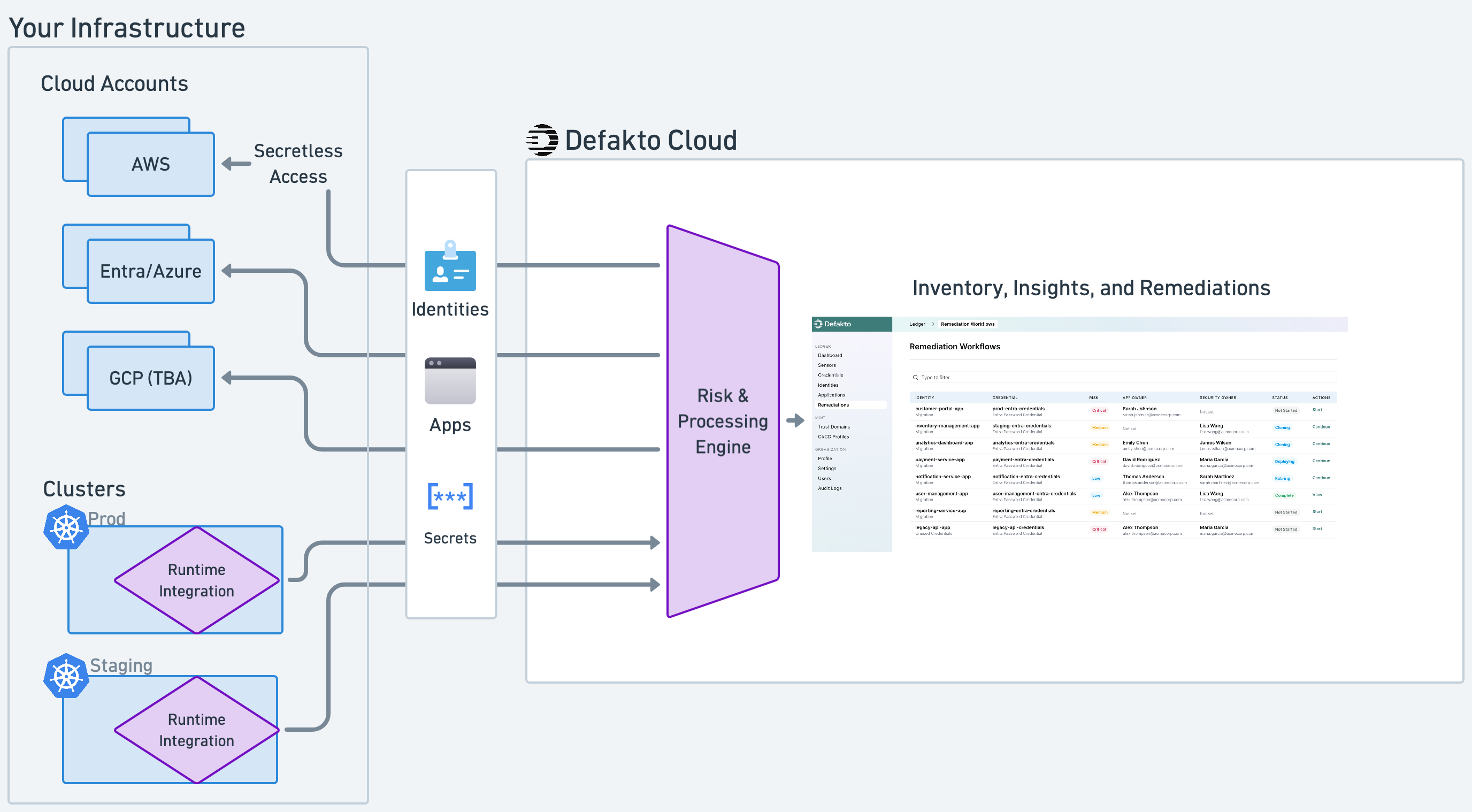Click Continue for payment-service-app

pyautogui.click(x=1321, y=461)
